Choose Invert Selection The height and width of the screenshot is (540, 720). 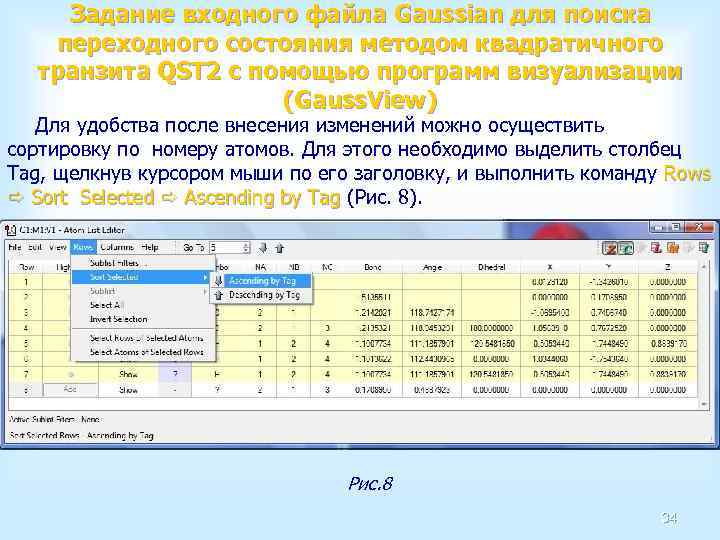141,319
